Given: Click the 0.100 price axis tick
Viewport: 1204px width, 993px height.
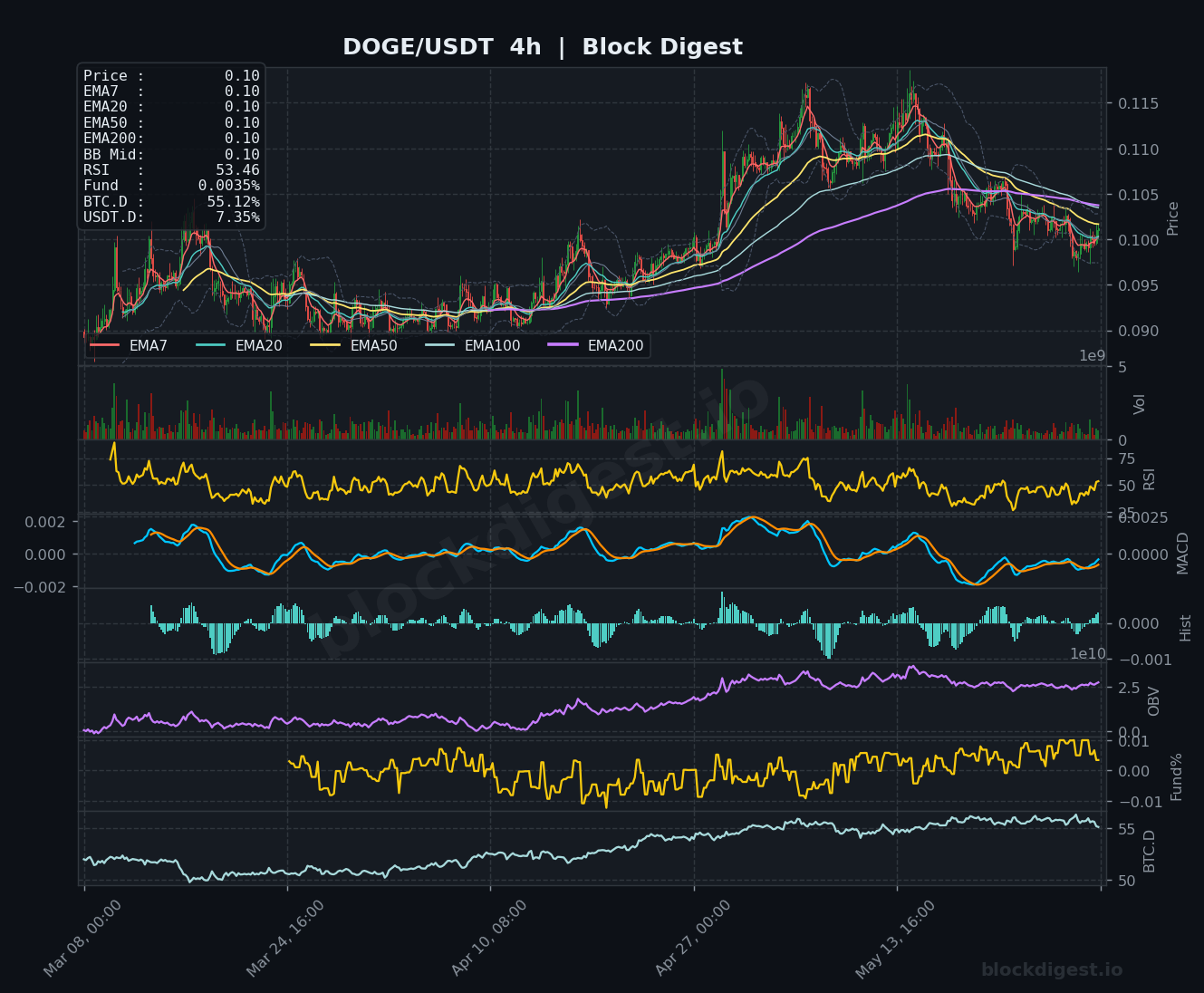Looking at the screenshot, I should pyautogui.click(x=1137, y=240).
